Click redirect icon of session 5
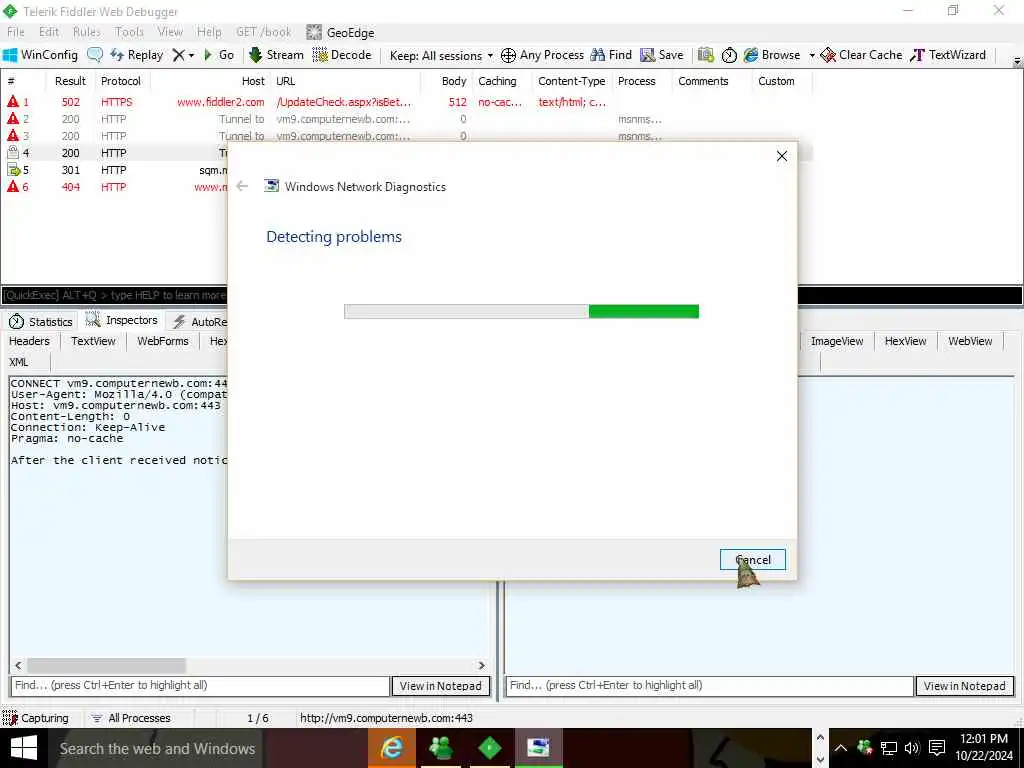 tap(13, 170)
